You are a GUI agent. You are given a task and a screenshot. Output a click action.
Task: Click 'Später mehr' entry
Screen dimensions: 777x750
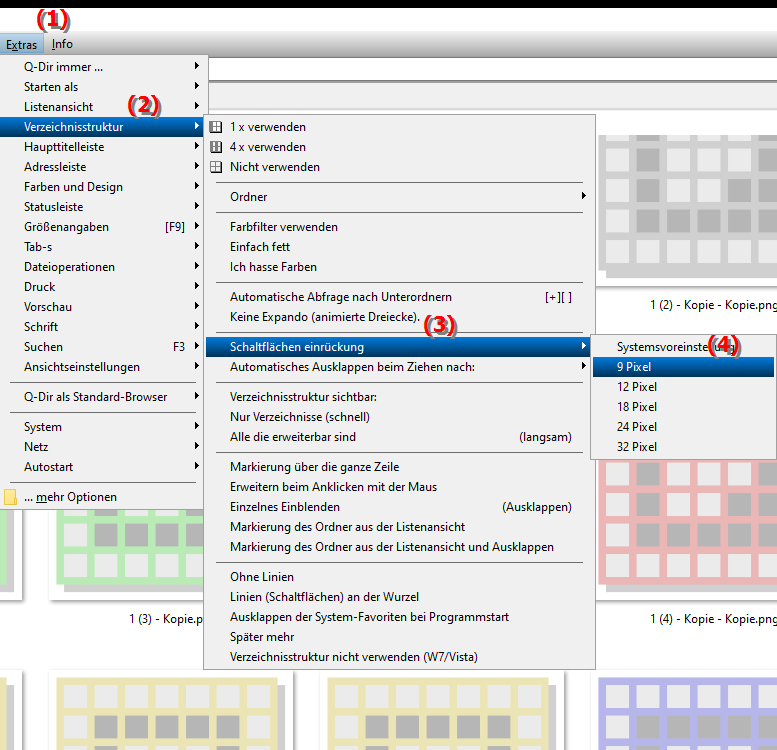click(399, 637)
